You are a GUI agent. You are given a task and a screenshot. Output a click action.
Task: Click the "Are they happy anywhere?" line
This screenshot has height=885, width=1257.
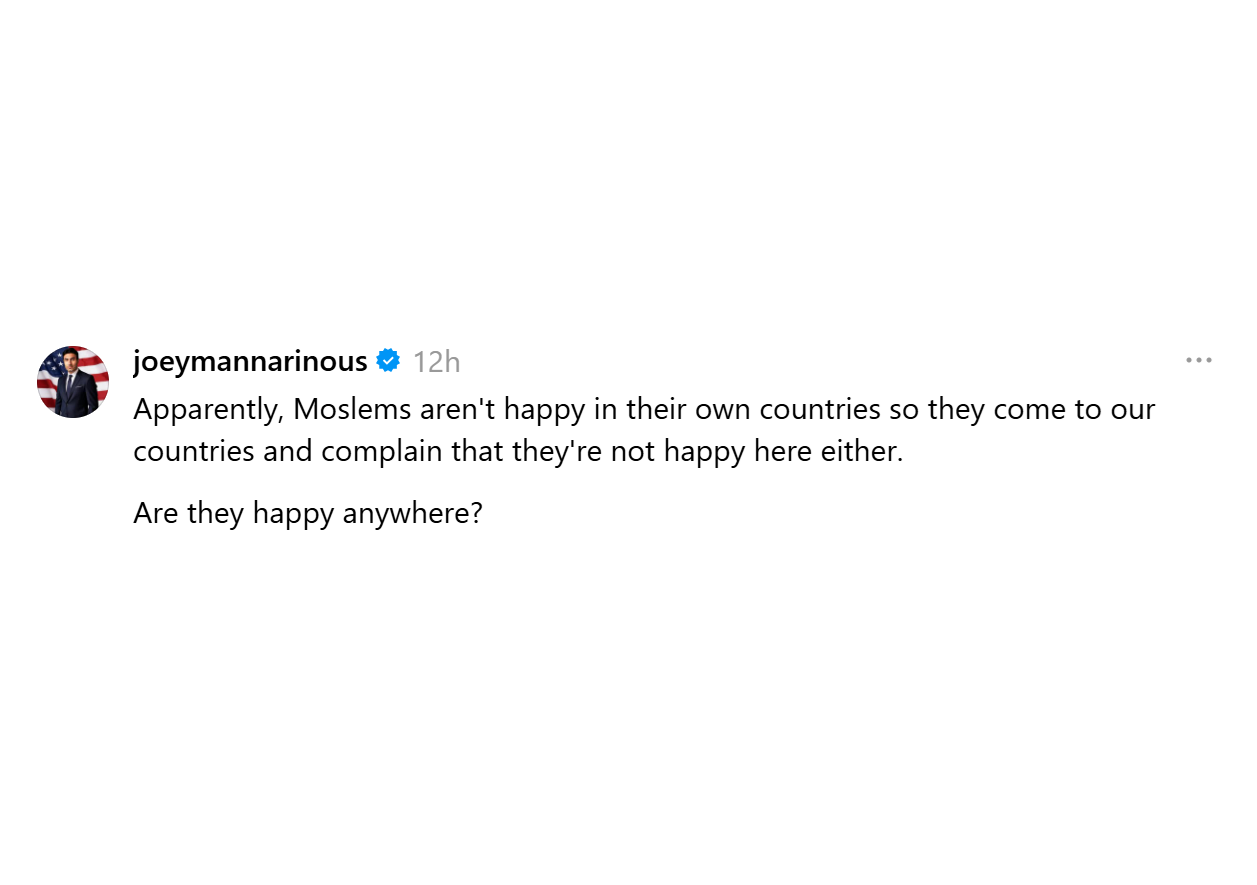tap(308, 514)
